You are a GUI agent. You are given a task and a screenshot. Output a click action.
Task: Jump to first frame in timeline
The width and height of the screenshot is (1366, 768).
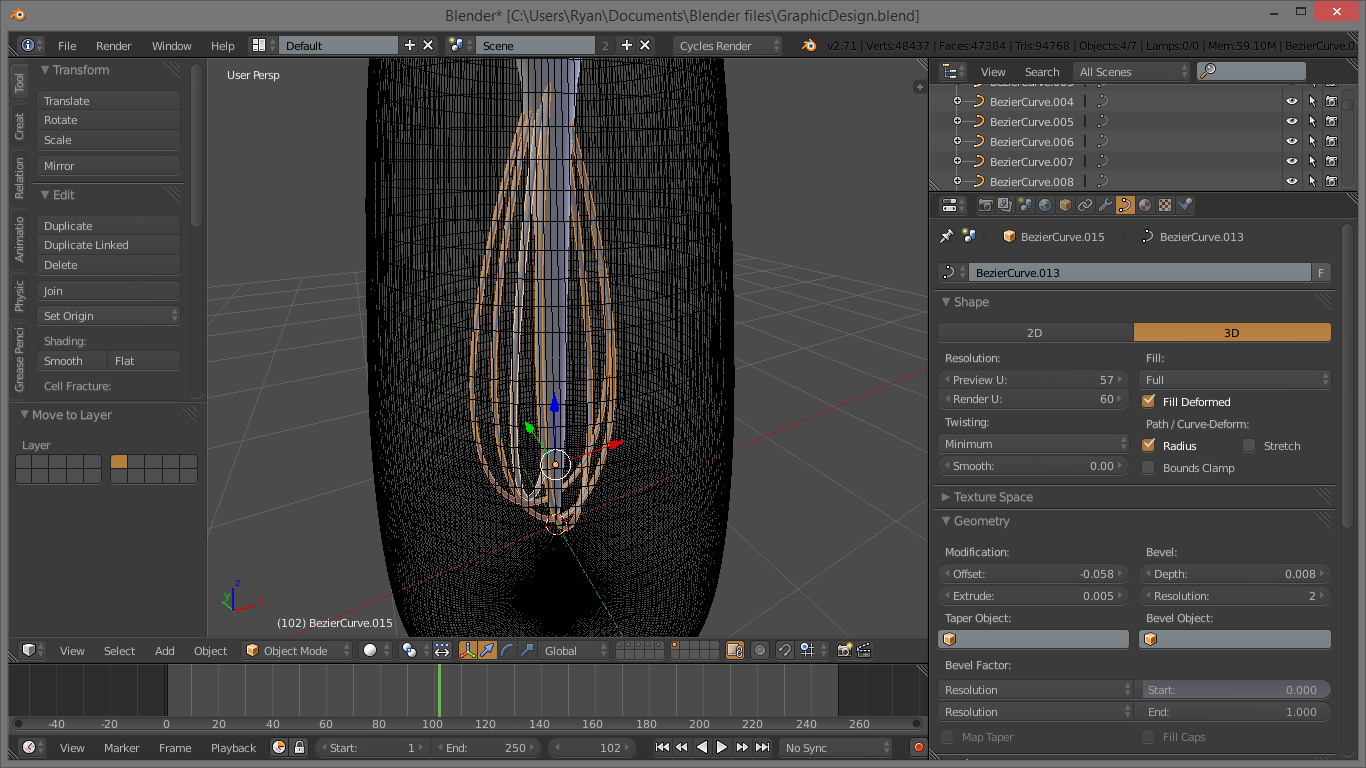point(662,747)
